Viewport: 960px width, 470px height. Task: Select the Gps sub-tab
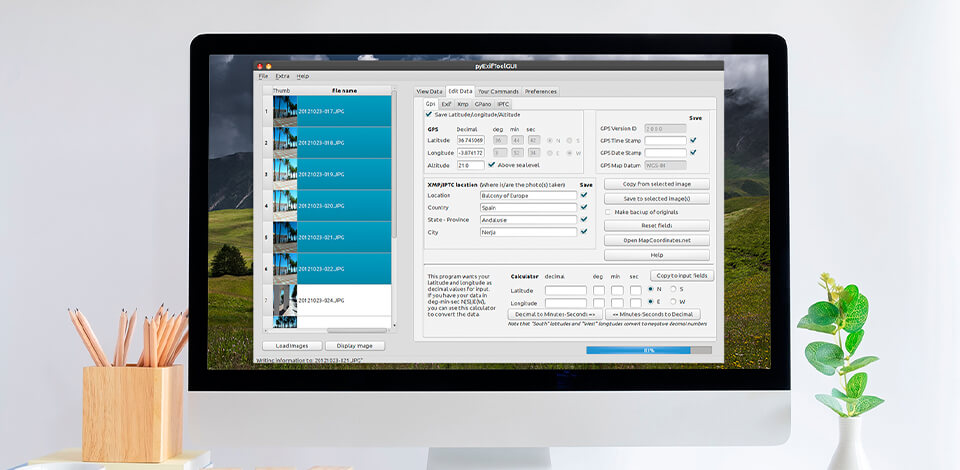pos(430,104)
